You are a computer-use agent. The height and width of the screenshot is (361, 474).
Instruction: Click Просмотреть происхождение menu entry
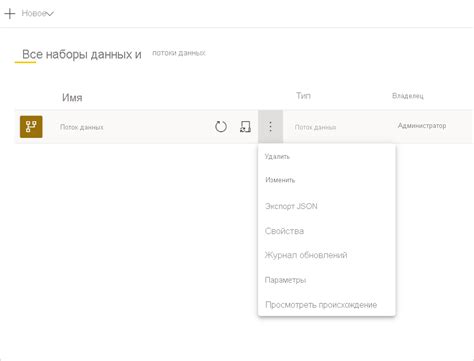[321, 305]
